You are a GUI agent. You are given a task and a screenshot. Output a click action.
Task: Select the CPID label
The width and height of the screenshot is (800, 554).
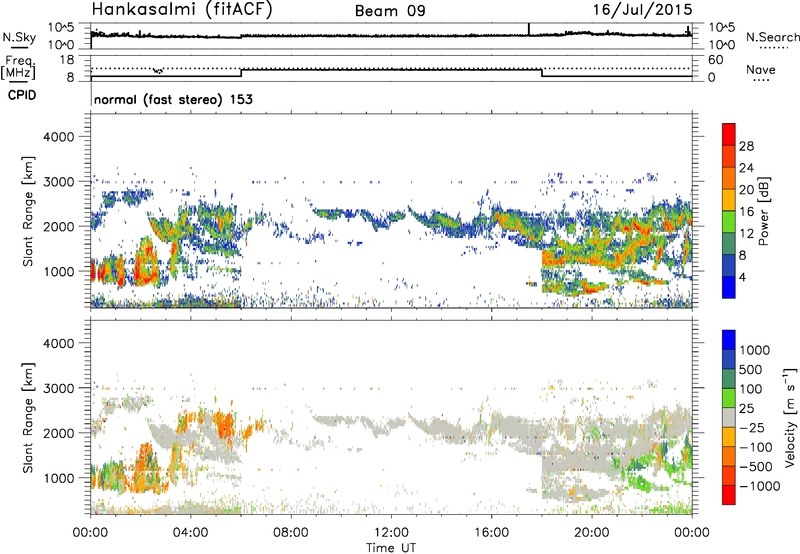coord(22,95)
